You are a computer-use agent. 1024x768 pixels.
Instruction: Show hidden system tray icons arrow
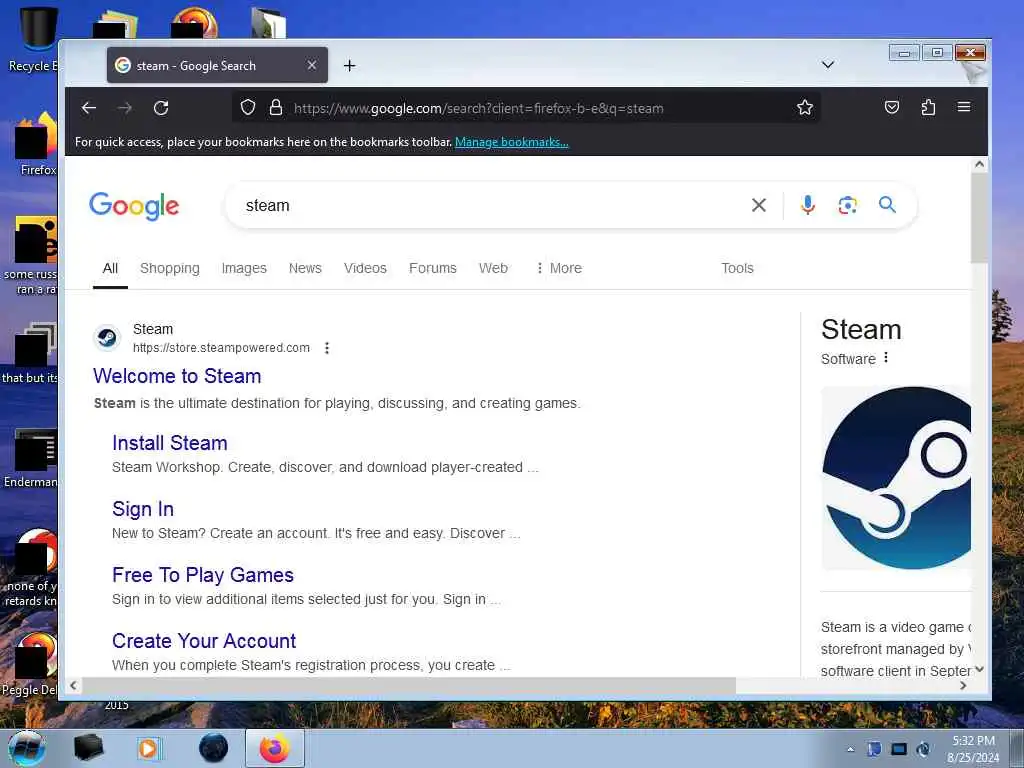[850, 749]
